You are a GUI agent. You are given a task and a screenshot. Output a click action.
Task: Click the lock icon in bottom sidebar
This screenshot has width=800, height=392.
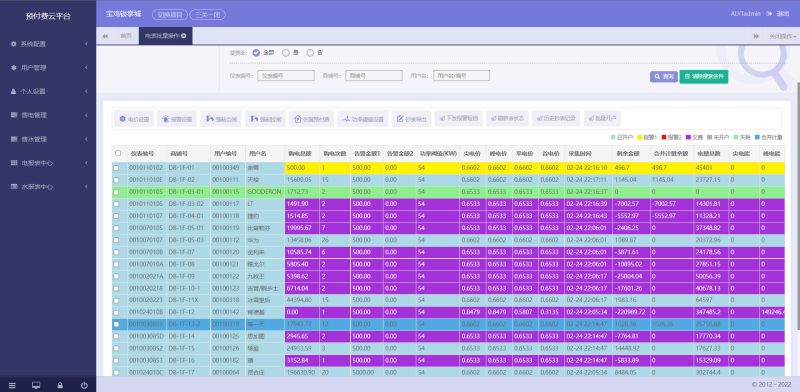[60, 385]
